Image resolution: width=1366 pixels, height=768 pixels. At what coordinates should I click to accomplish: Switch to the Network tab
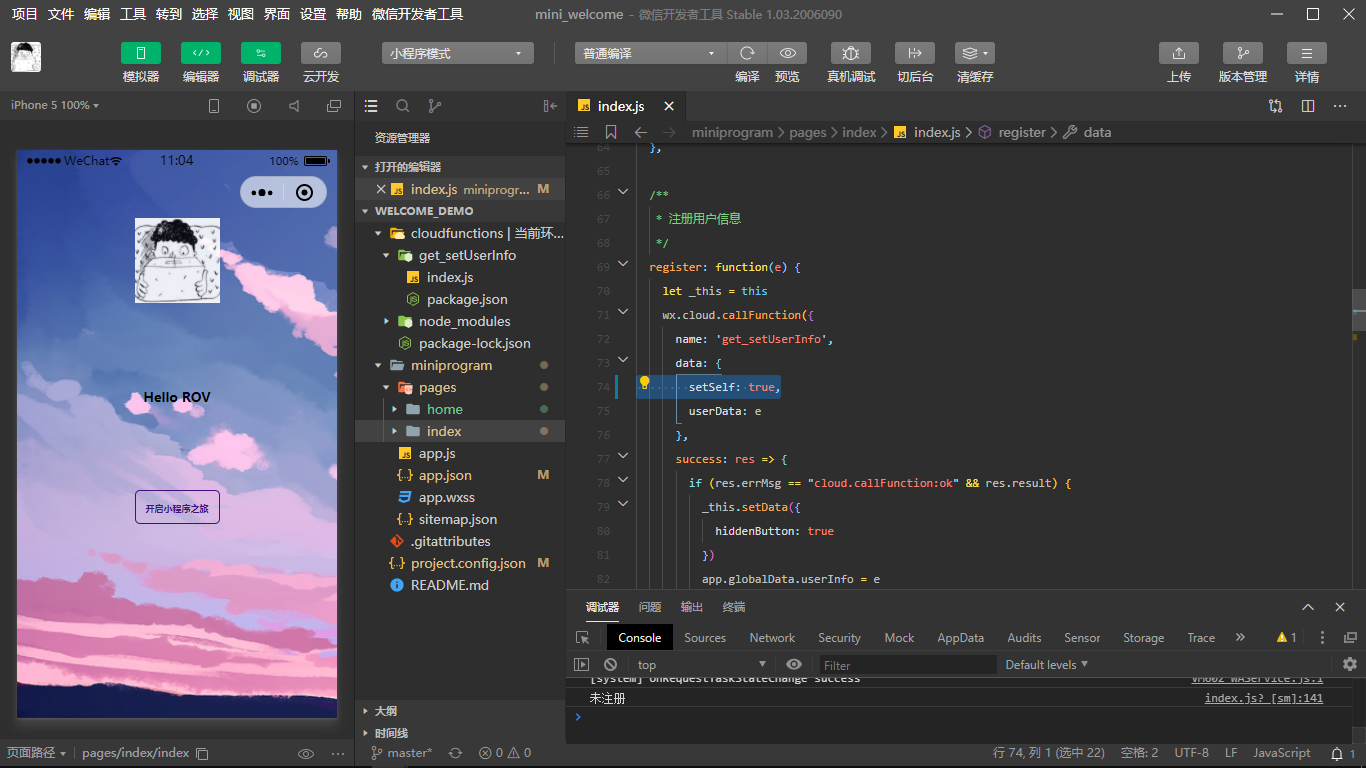click(771, 637)
